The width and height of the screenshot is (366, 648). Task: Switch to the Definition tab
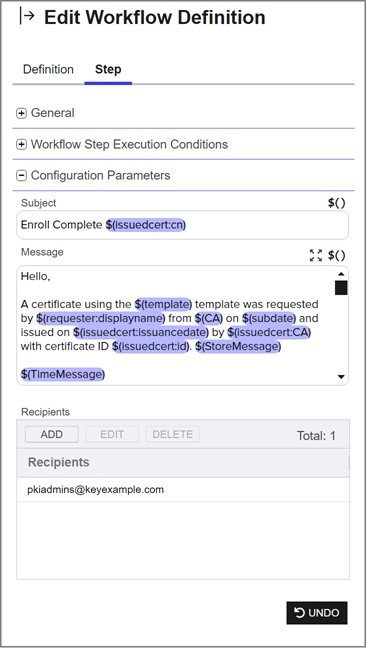[x=48, y=69]
